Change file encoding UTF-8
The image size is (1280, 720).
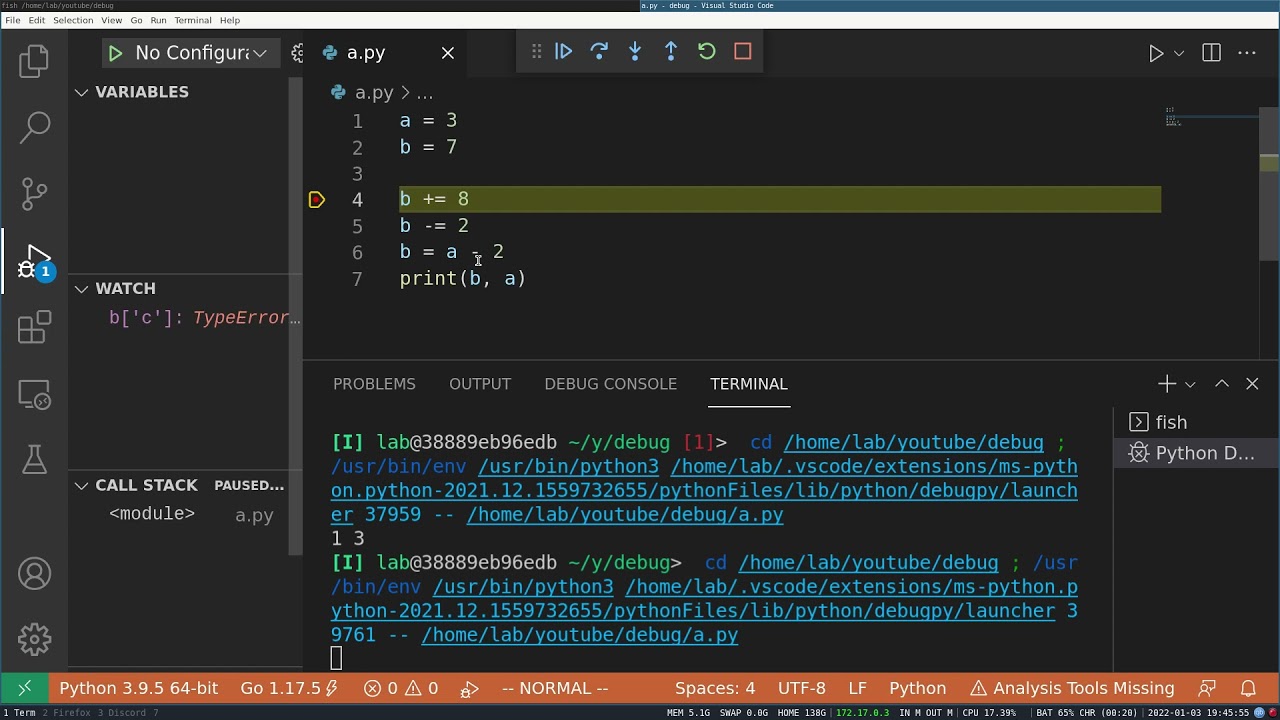click(x=802, y=688)
